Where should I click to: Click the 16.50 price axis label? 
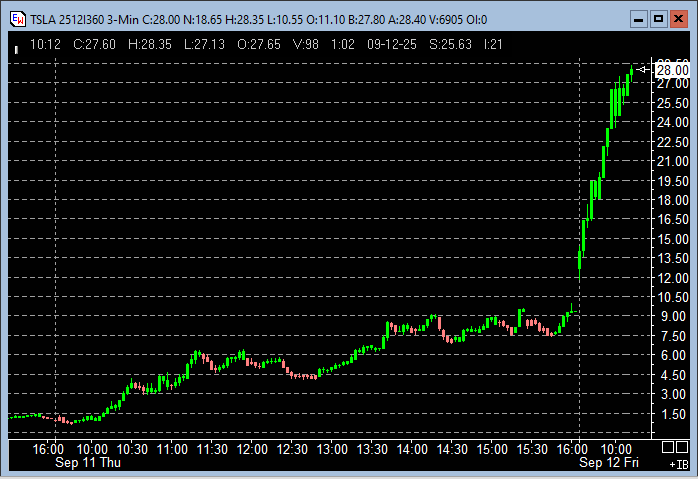point(673,219)
